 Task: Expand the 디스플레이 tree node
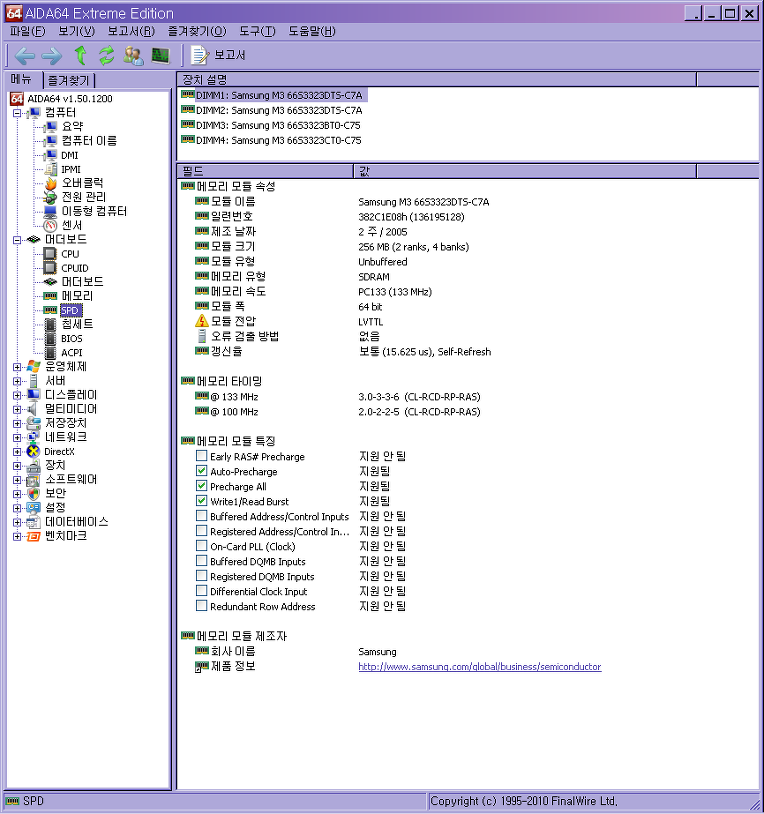click(x=17, y=395)
